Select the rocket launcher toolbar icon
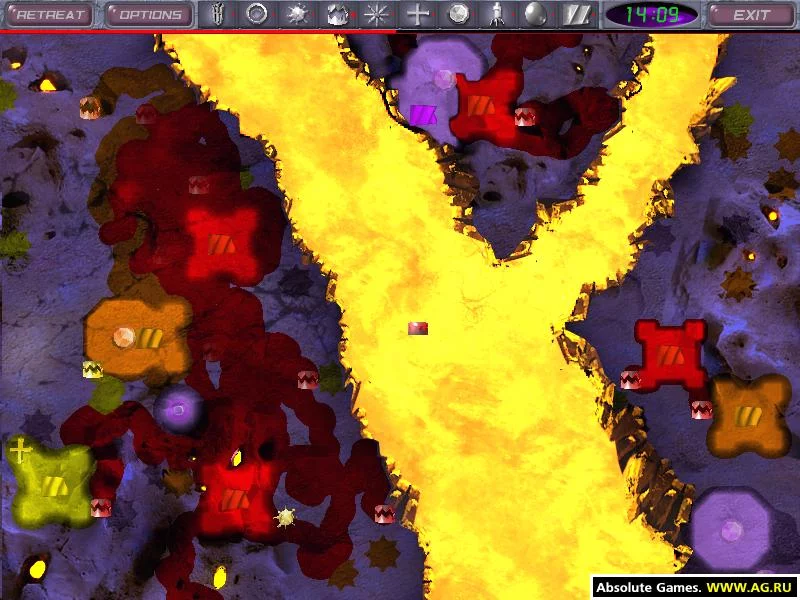Viewport: 800px width, 600px height. 495,14
